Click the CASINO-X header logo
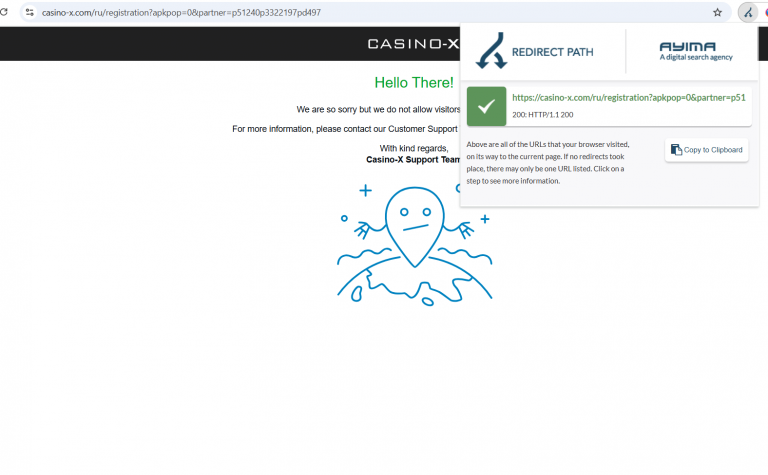 pyautogui.click(x=413, y=44)
